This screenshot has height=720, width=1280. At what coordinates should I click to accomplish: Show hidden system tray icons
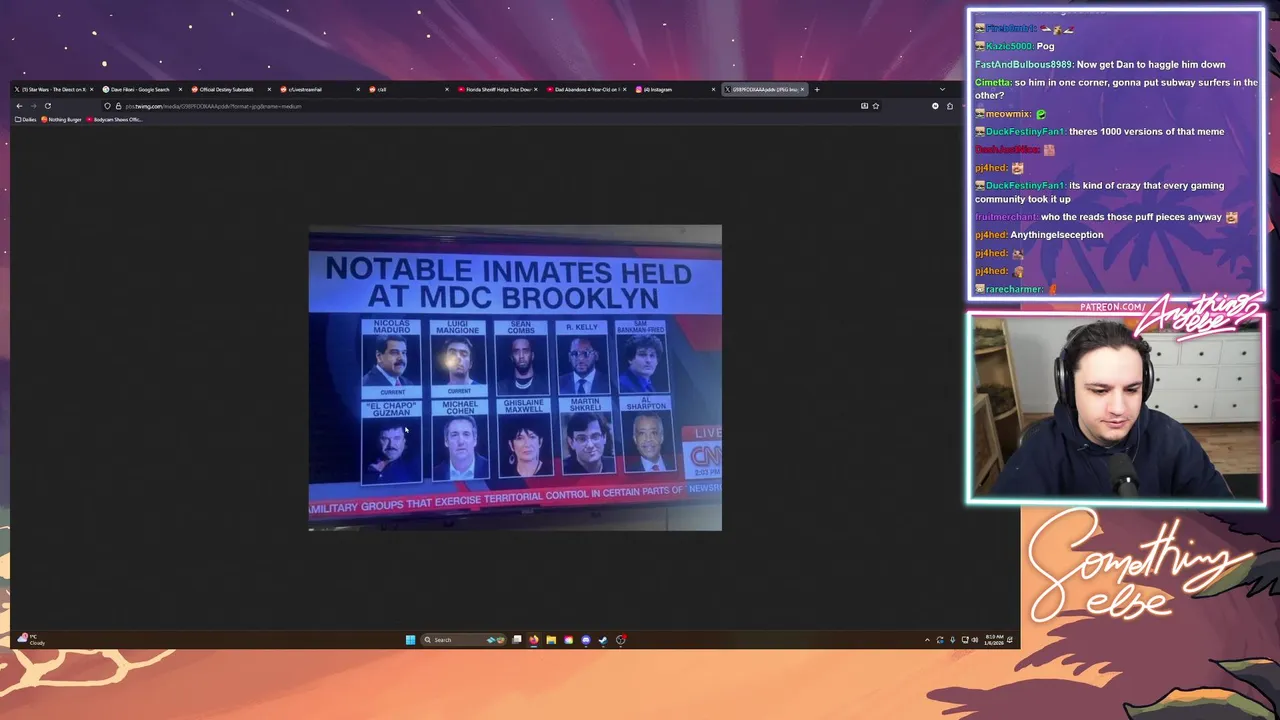click(x=927, y=640)
